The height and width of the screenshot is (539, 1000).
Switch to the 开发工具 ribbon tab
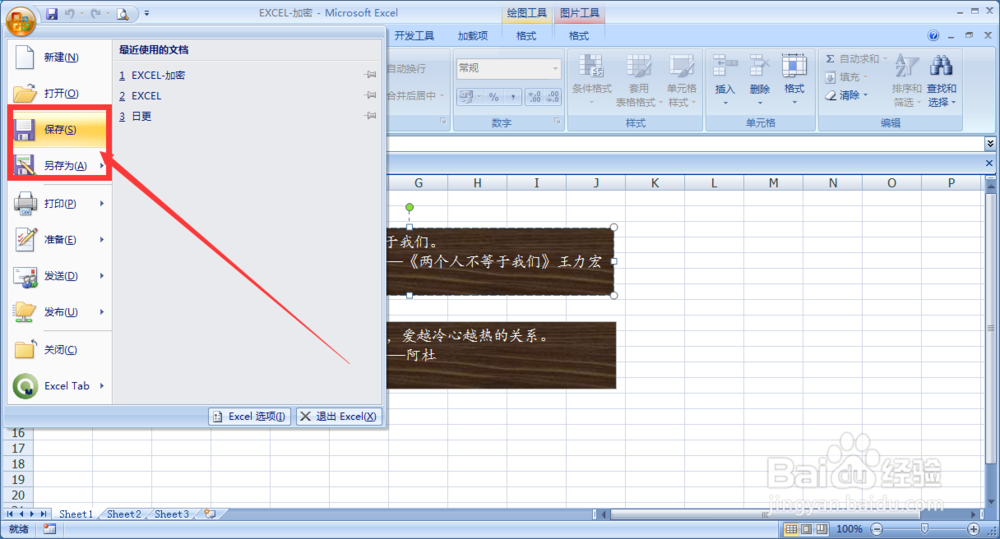coord(414,36)
